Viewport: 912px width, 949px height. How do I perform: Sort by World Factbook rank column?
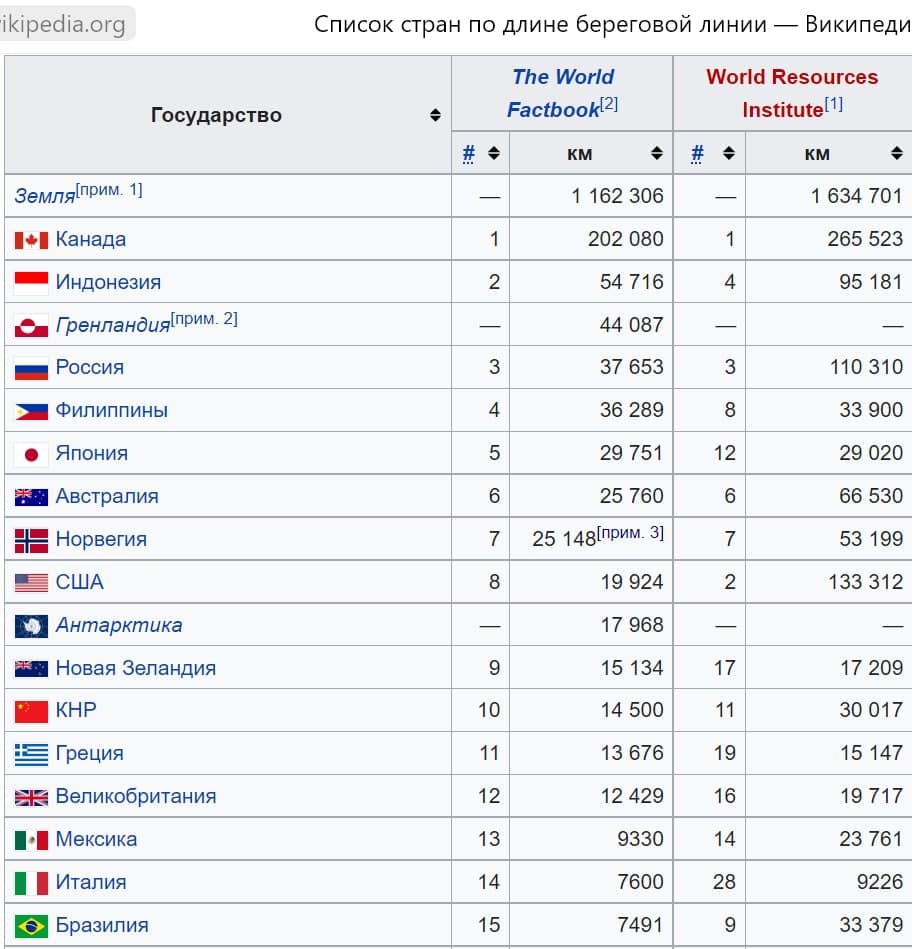(x=493, y=154)
